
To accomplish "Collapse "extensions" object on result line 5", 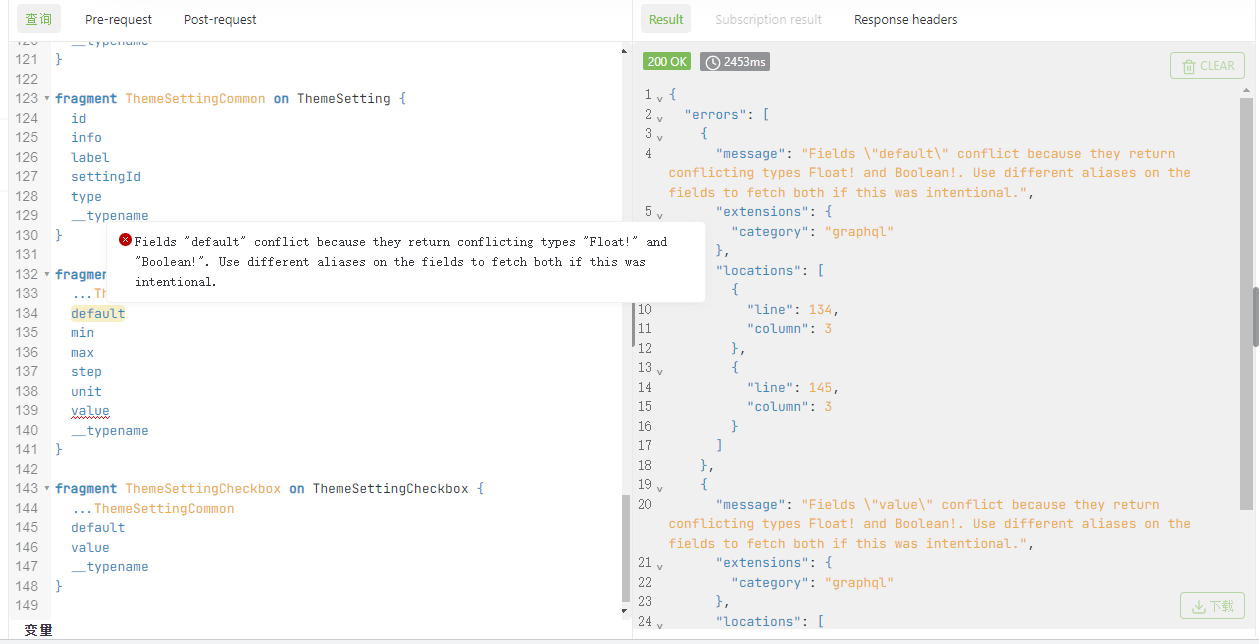I will tap(660, 213).
